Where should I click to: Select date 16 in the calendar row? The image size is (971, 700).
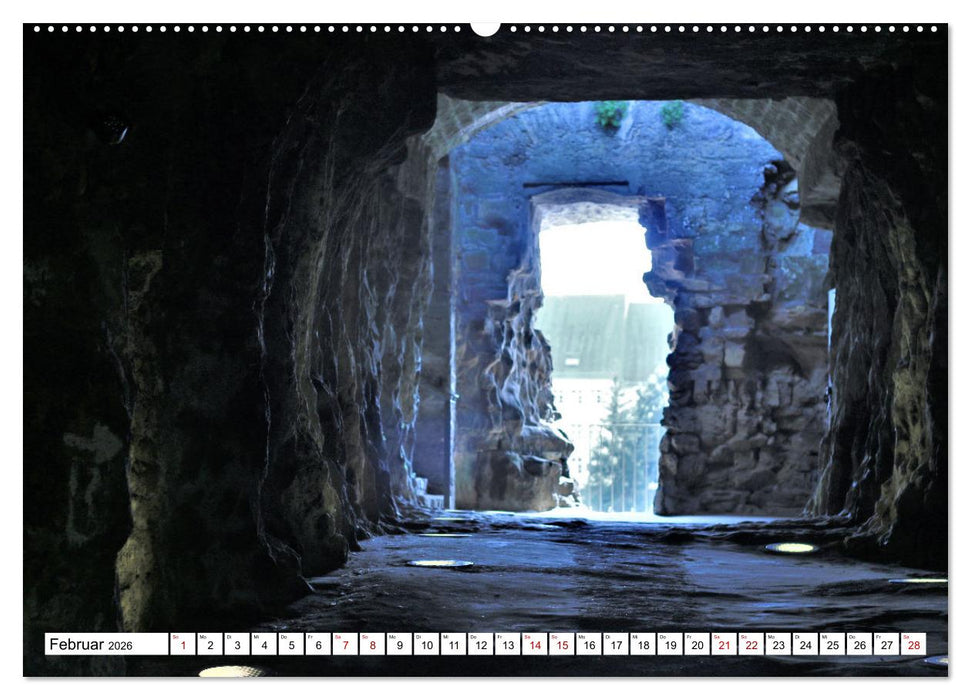pyautogui.click(x=588, y=644)
